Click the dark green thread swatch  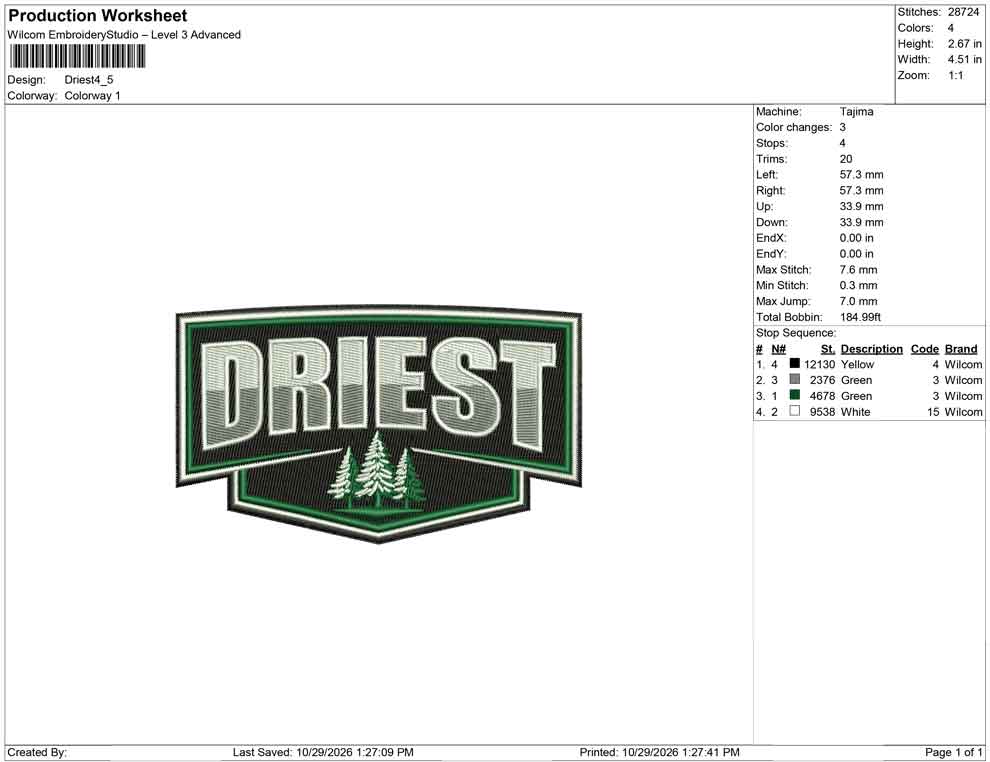pos(795,395)
